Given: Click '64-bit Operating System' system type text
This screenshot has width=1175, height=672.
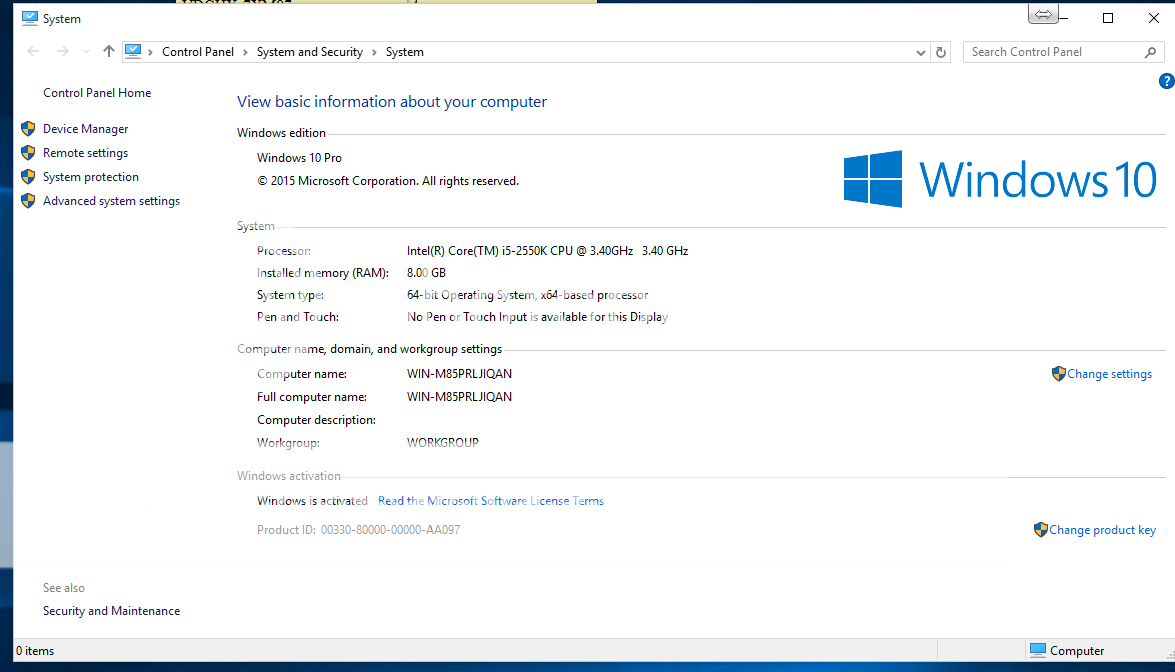Looking at the screenshot, I should [x=528, y=295].
